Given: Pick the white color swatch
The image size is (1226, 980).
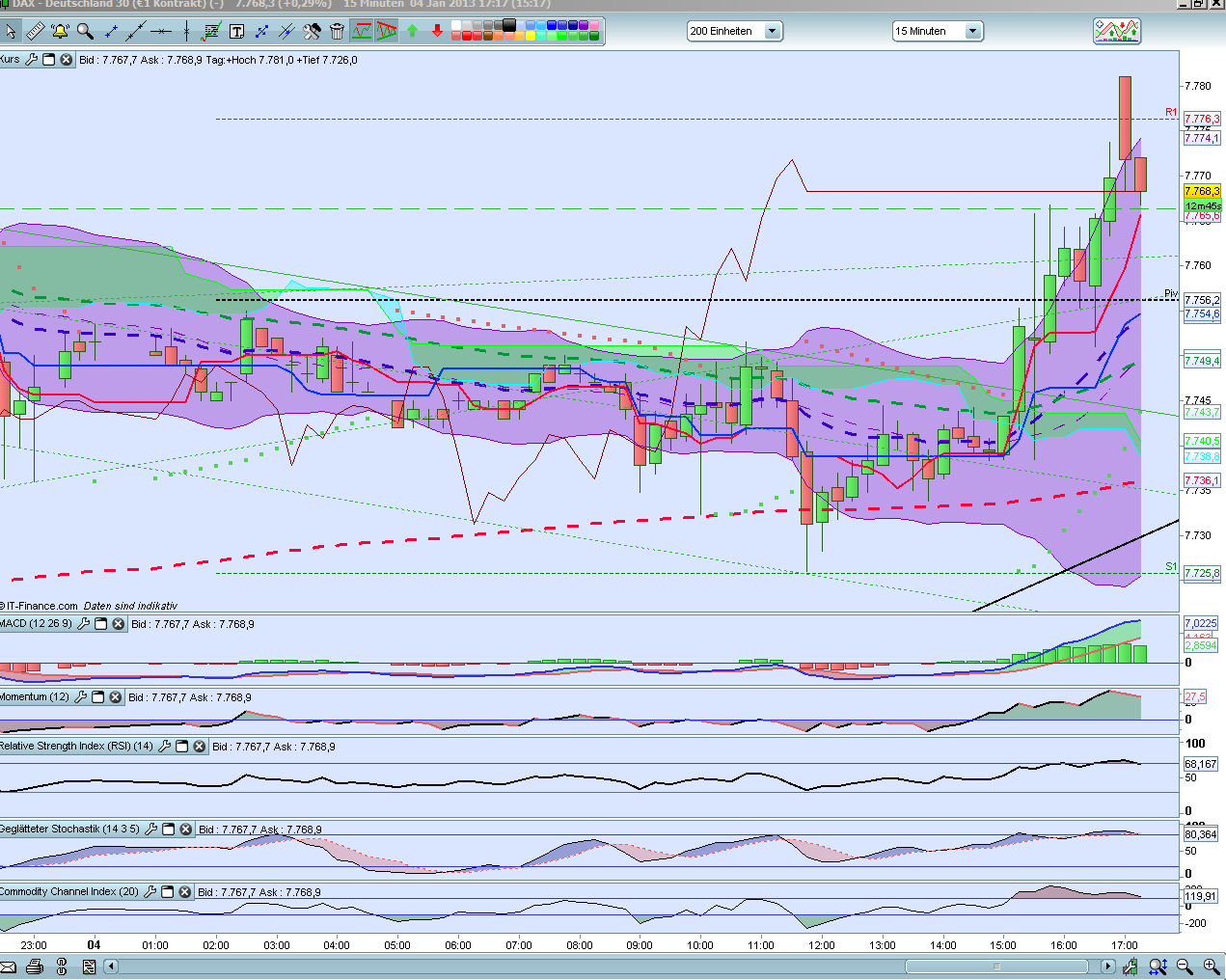Looking at the screenshot, I should click(455, 25).
